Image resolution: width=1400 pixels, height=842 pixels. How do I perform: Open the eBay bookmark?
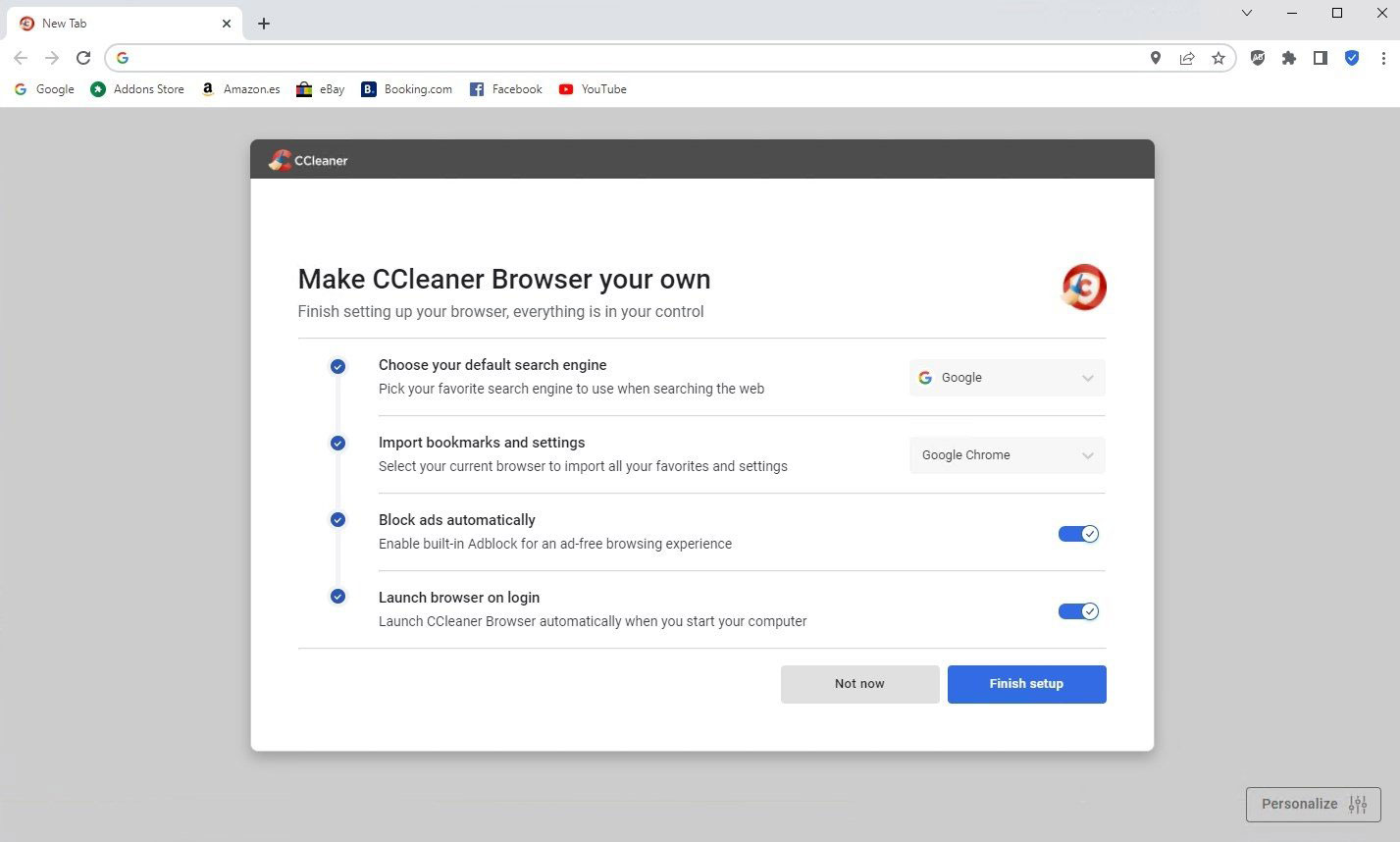tap(321, 89)
